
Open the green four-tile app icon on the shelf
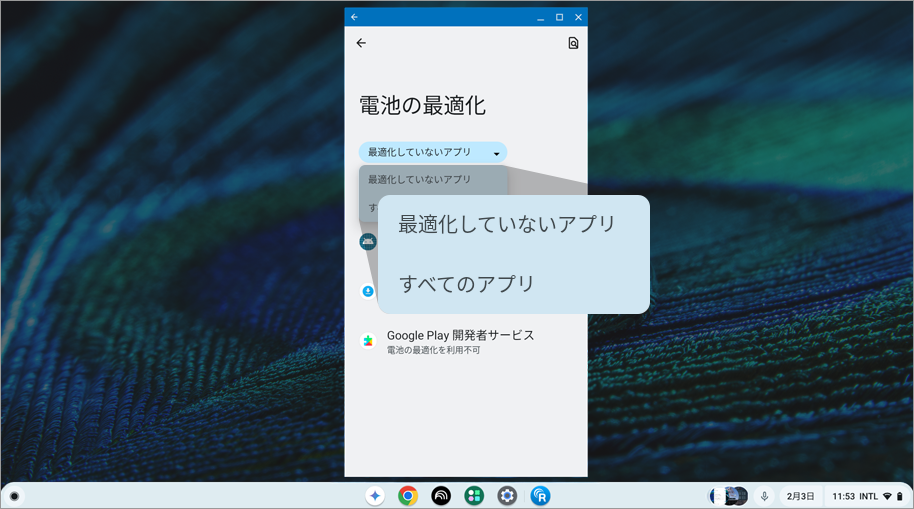click(474, 496)
